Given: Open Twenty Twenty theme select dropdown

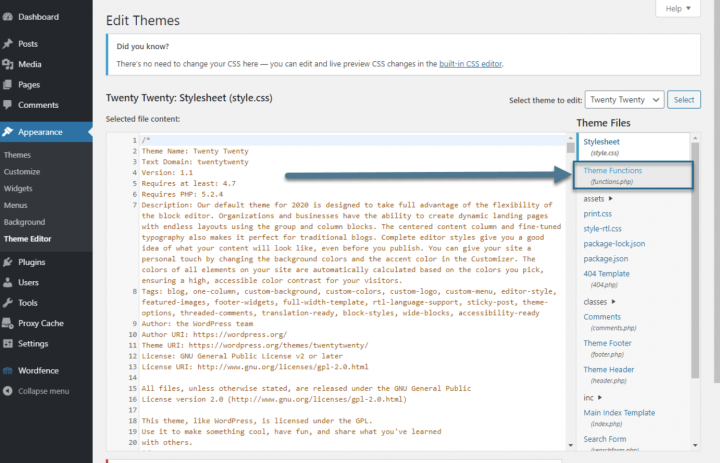Looking at the screenshot, I should pyautogui.click(x=624, y=100).
